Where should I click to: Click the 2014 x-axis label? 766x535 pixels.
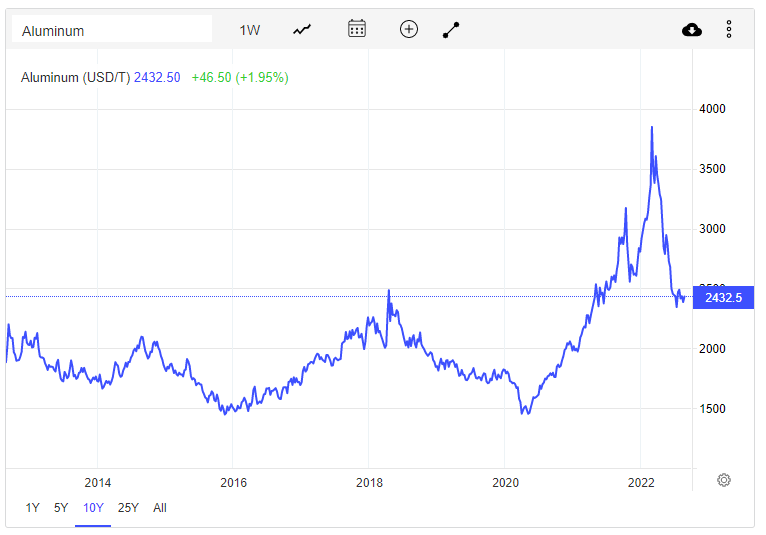(x=98, y=483)
